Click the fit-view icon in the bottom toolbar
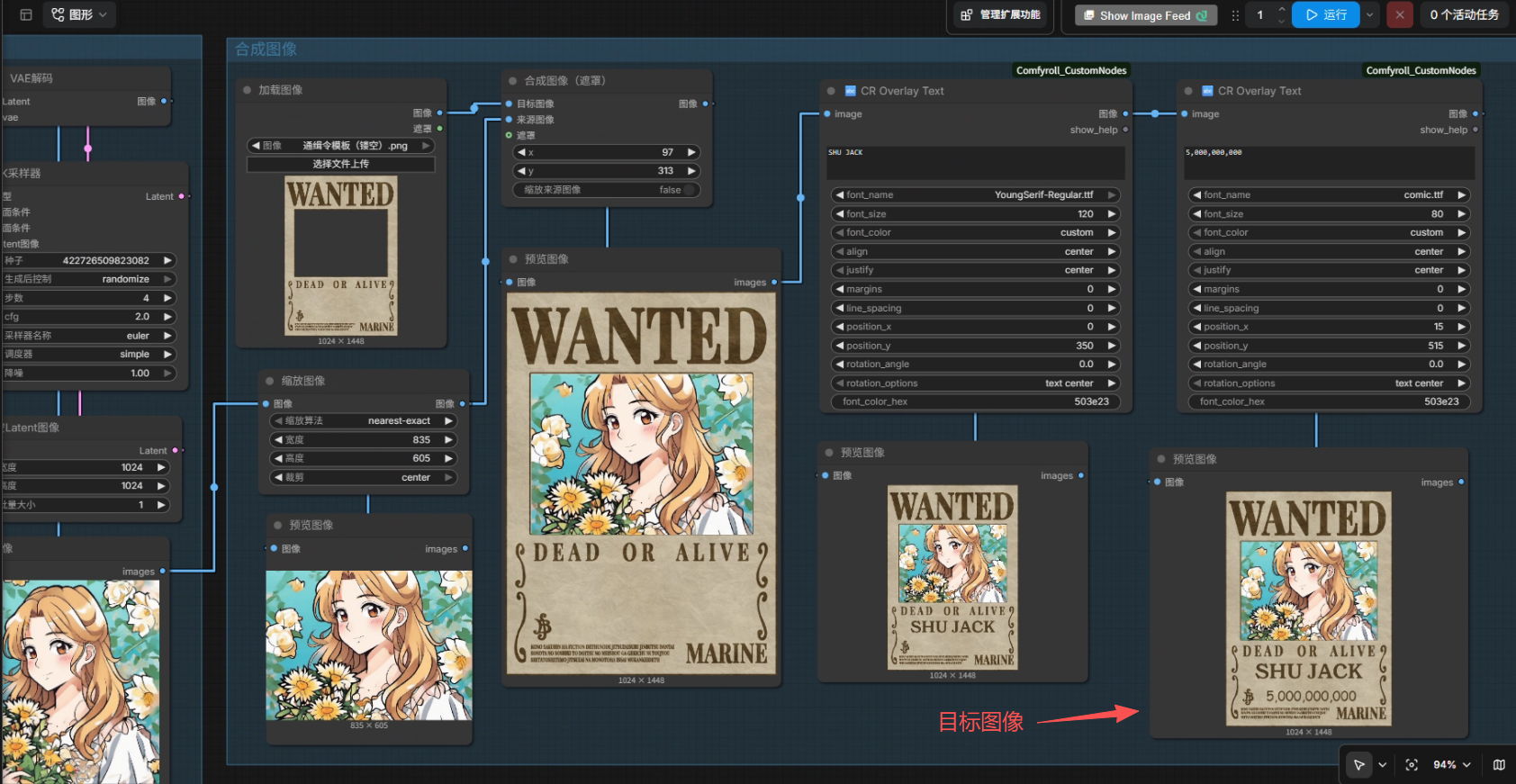The image size is (1516, 784). [1412, 764]
